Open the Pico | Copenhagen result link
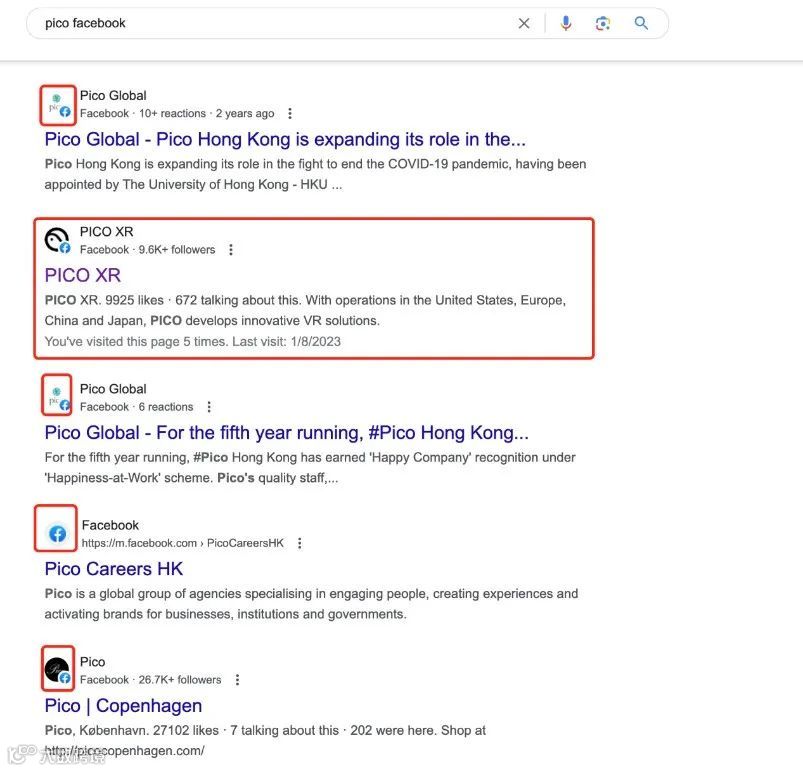This screenshot has width=803, height=771. click(123, 705)
